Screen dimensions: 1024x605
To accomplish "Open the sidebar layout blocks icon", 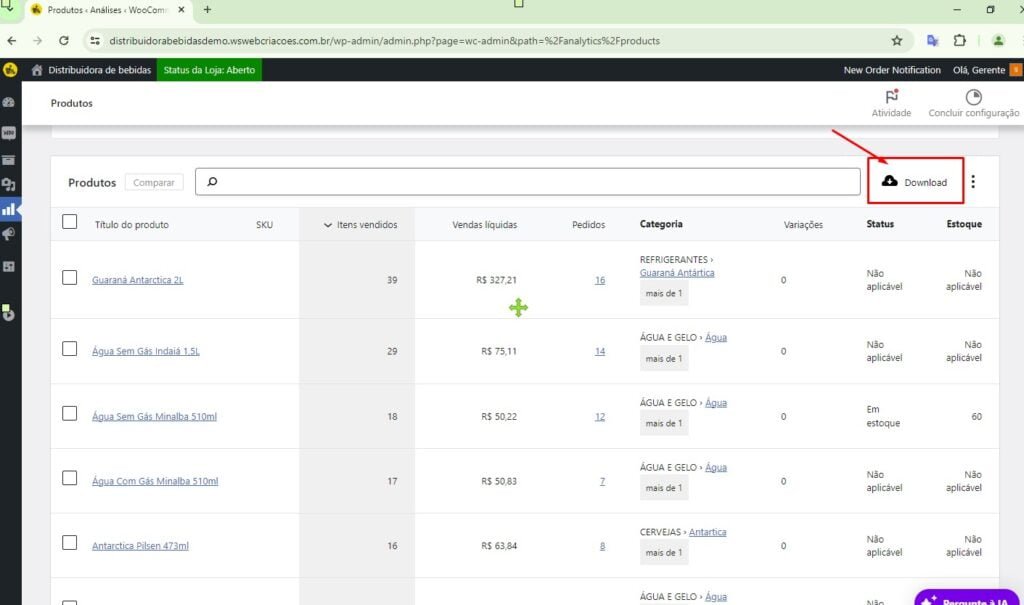I will (x=9, y=267).
